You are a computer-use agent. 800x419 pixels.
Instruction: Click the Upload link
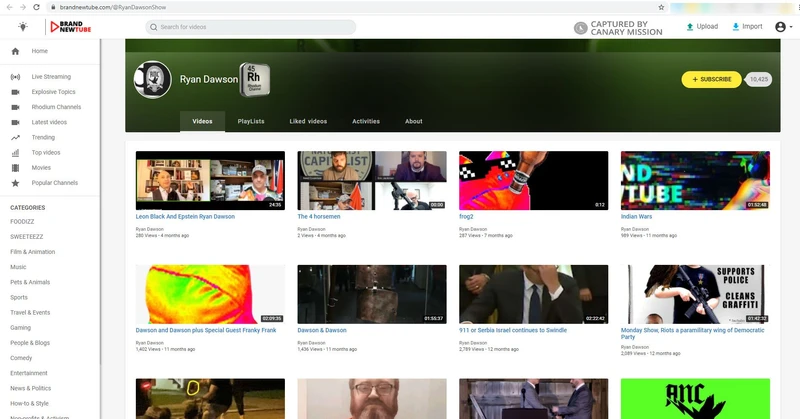point(702,27)
